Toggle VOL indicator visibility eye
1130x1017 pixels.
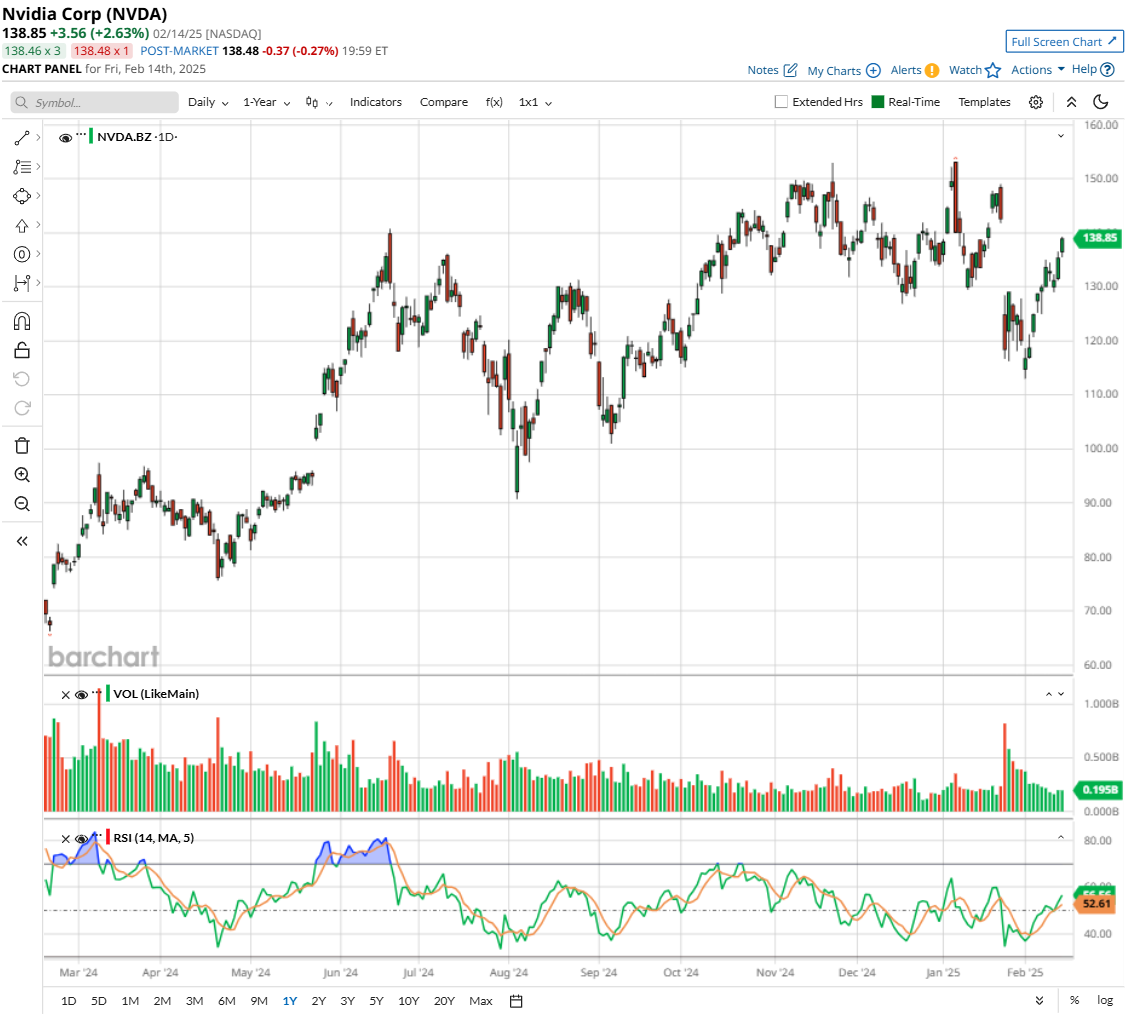(81, 695)
